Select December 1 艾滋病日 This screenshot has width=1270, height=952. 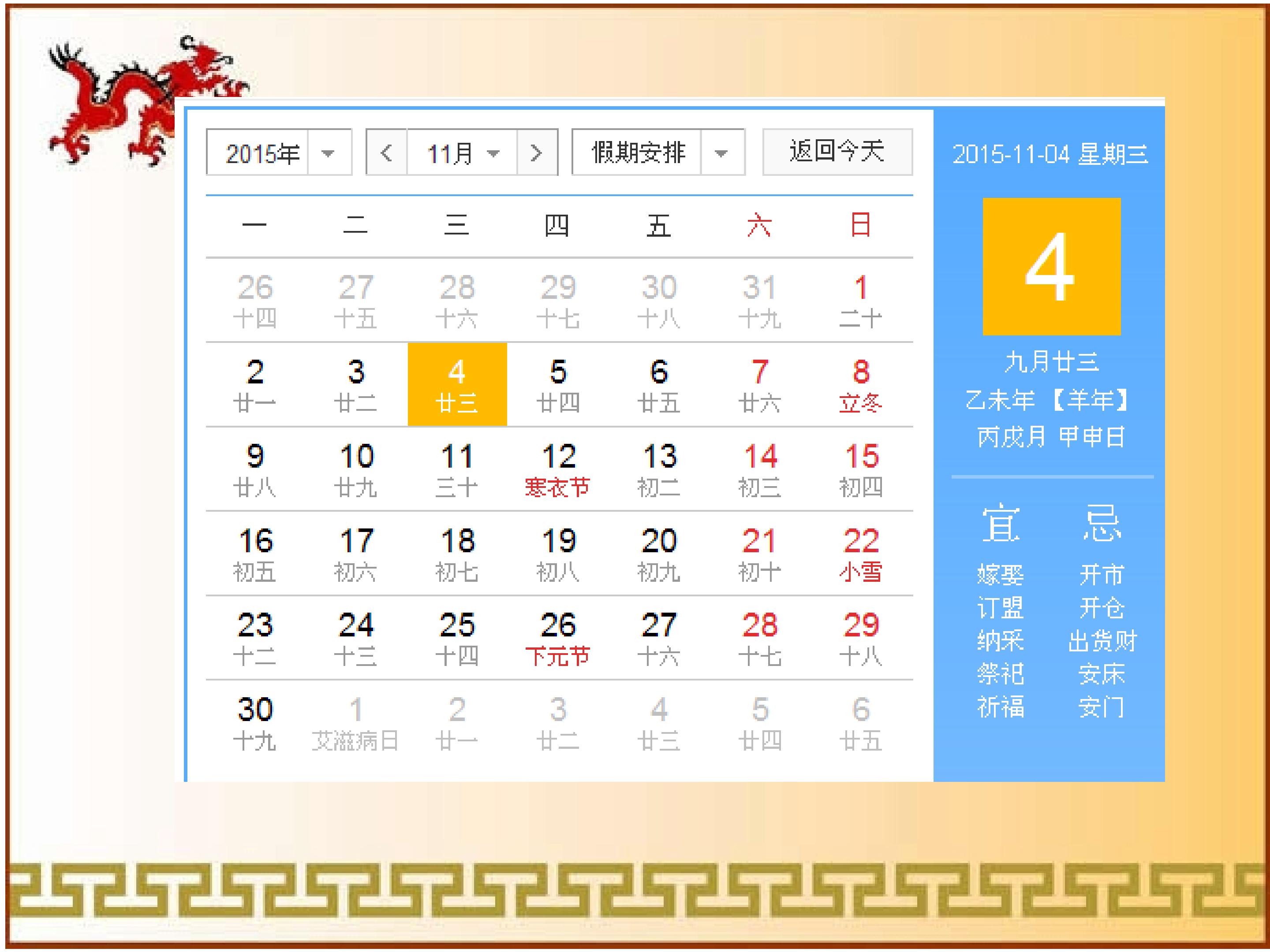click(356, 722)
